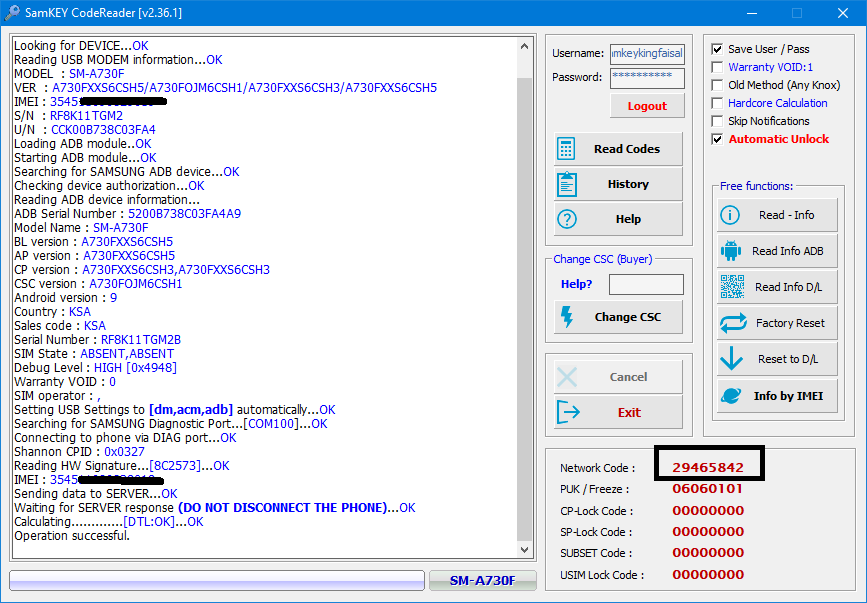Click the globe icon on Info by IMEI
The image size is (867, 603).
tap(731, 396)
